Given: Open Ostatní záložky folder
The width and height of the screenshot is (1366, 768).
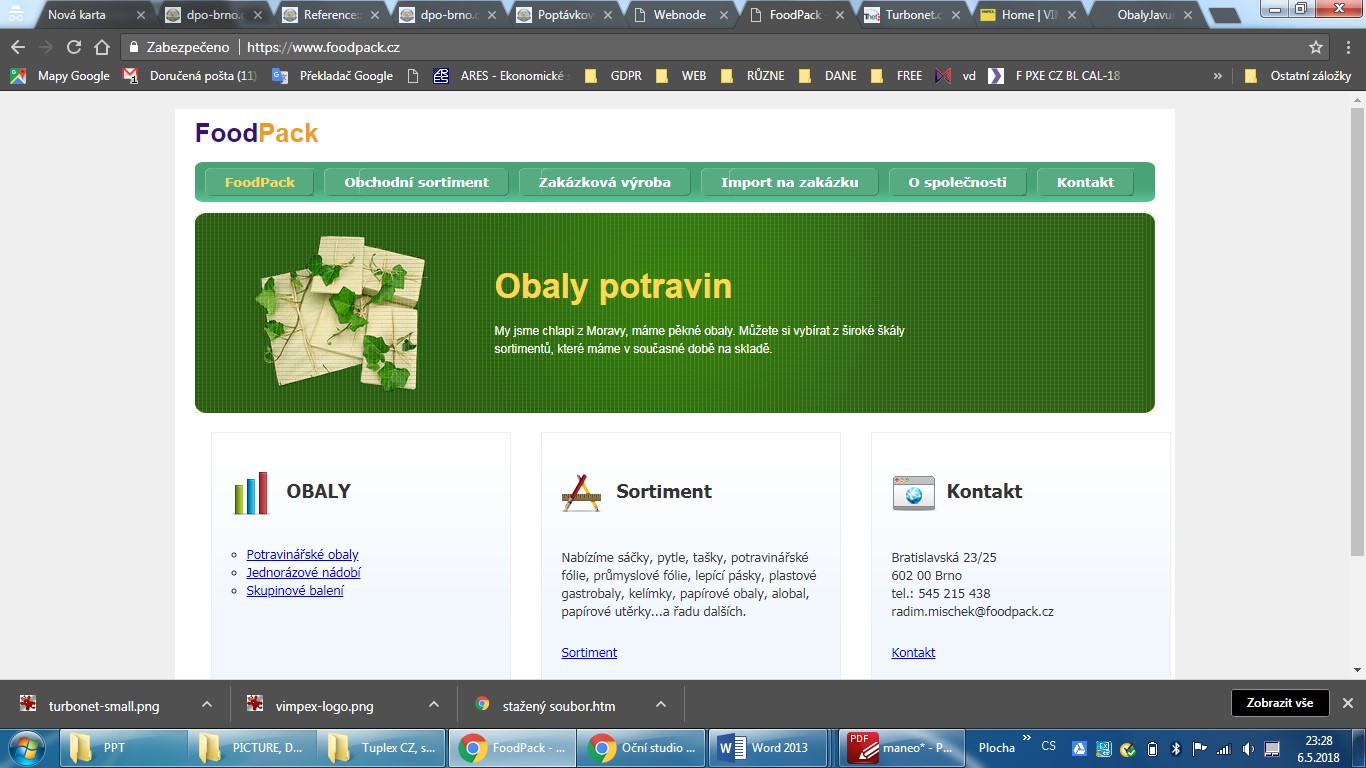Looking at the screenshot, I should (x=1297, y=75).
